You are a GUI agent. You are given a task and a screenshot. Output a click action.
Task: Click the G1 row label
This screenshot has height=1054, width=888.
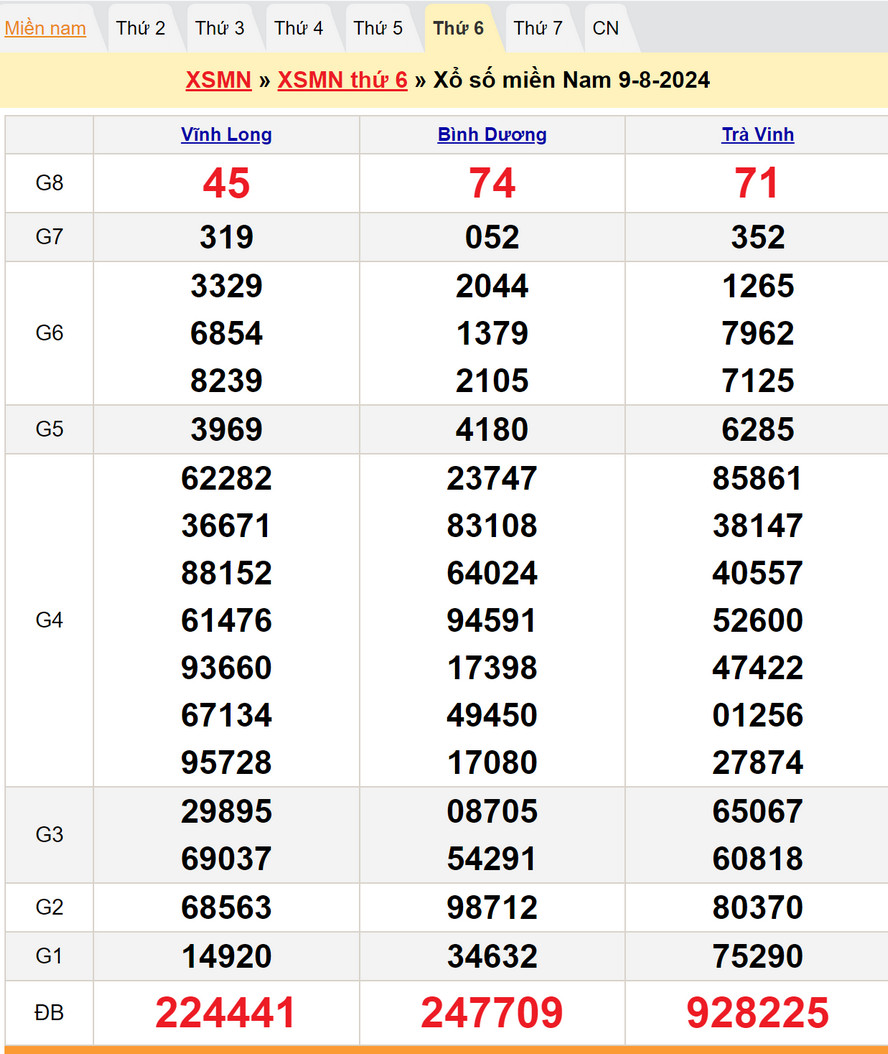pyautogui.click(x=49, y=956)
